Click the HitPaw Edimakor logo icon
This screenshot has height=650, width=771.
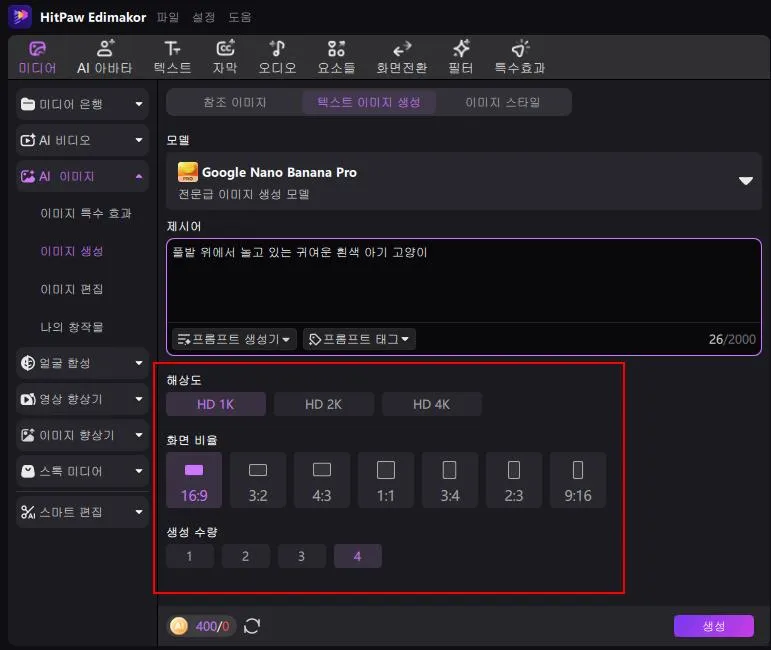pyautogui.click(x=20, y=17)
